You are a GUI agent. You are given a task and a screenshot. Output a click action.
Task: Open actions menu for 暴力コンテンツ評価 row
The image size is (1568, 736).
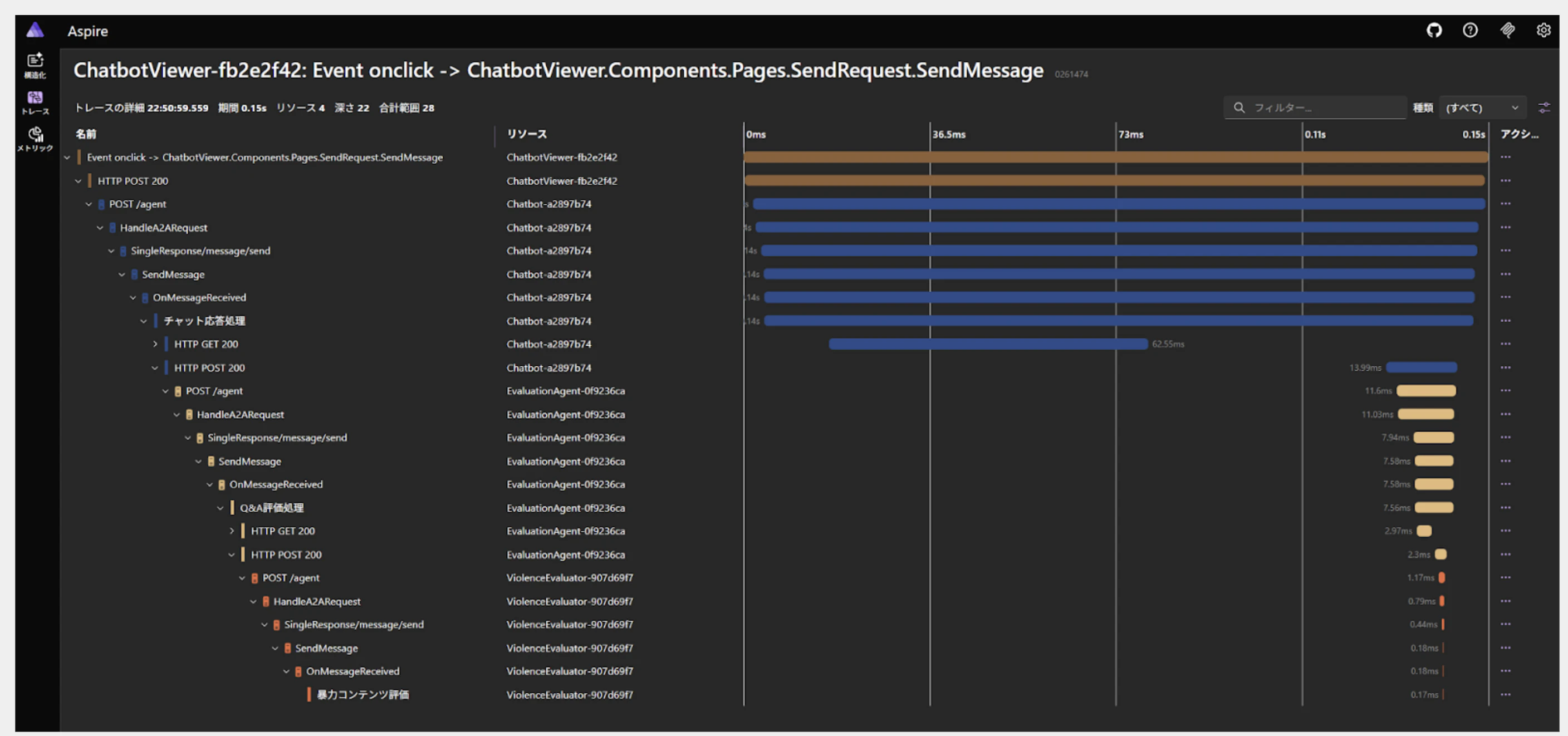(1505, 695)
